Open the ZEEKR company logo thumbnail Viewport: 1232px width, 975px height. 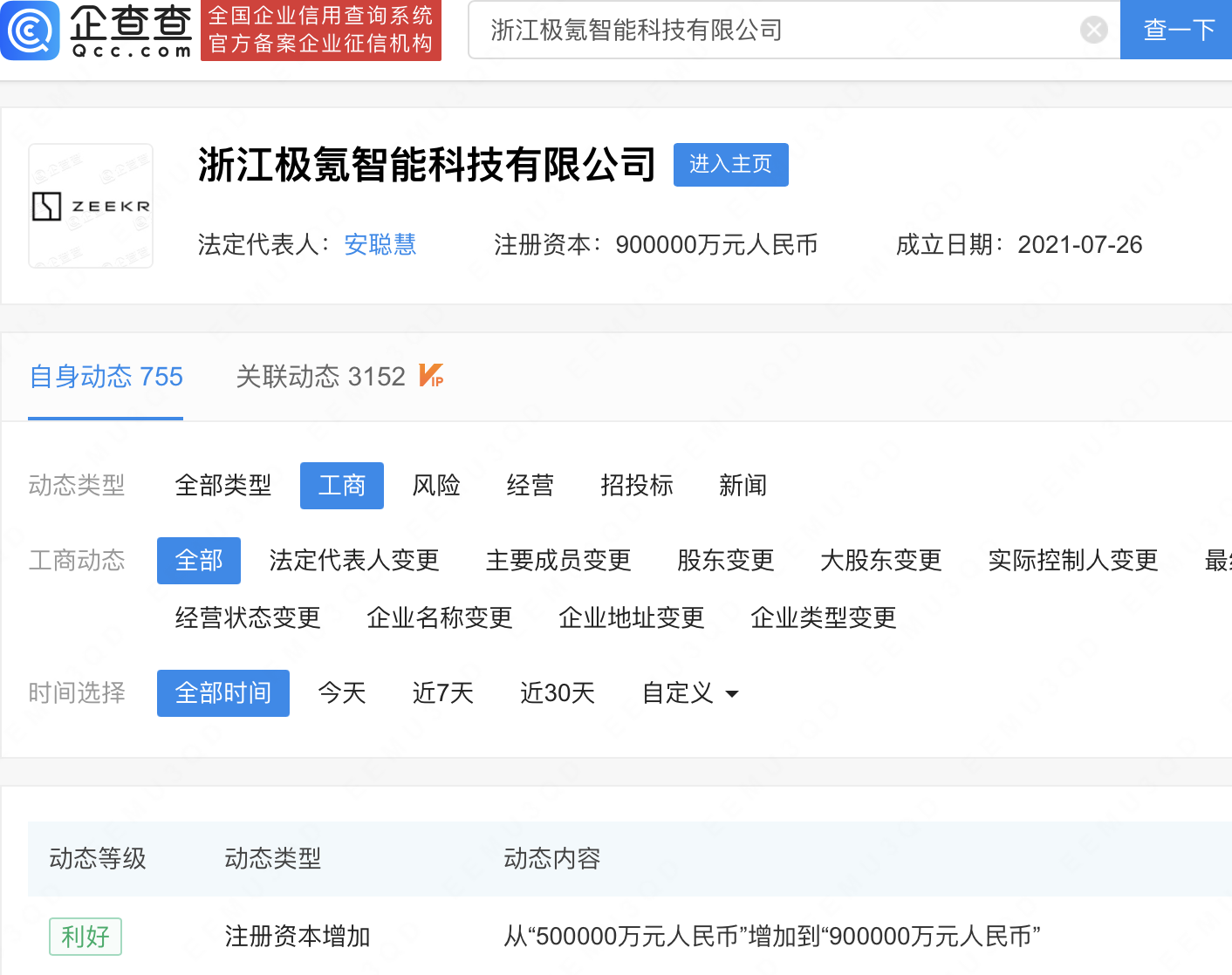91,206
